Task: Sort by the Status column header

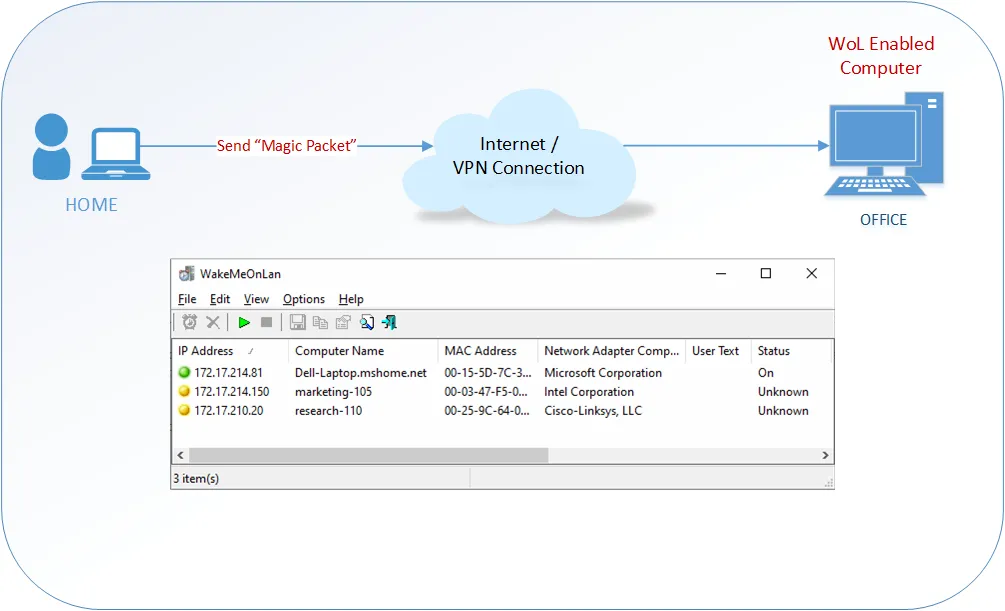Action: pos(791,351)
